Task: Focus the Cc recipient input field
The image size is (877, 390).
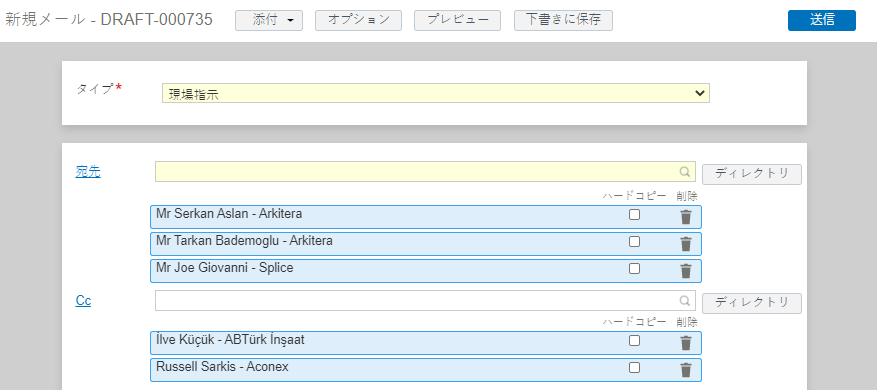Action: coord(425,300)
